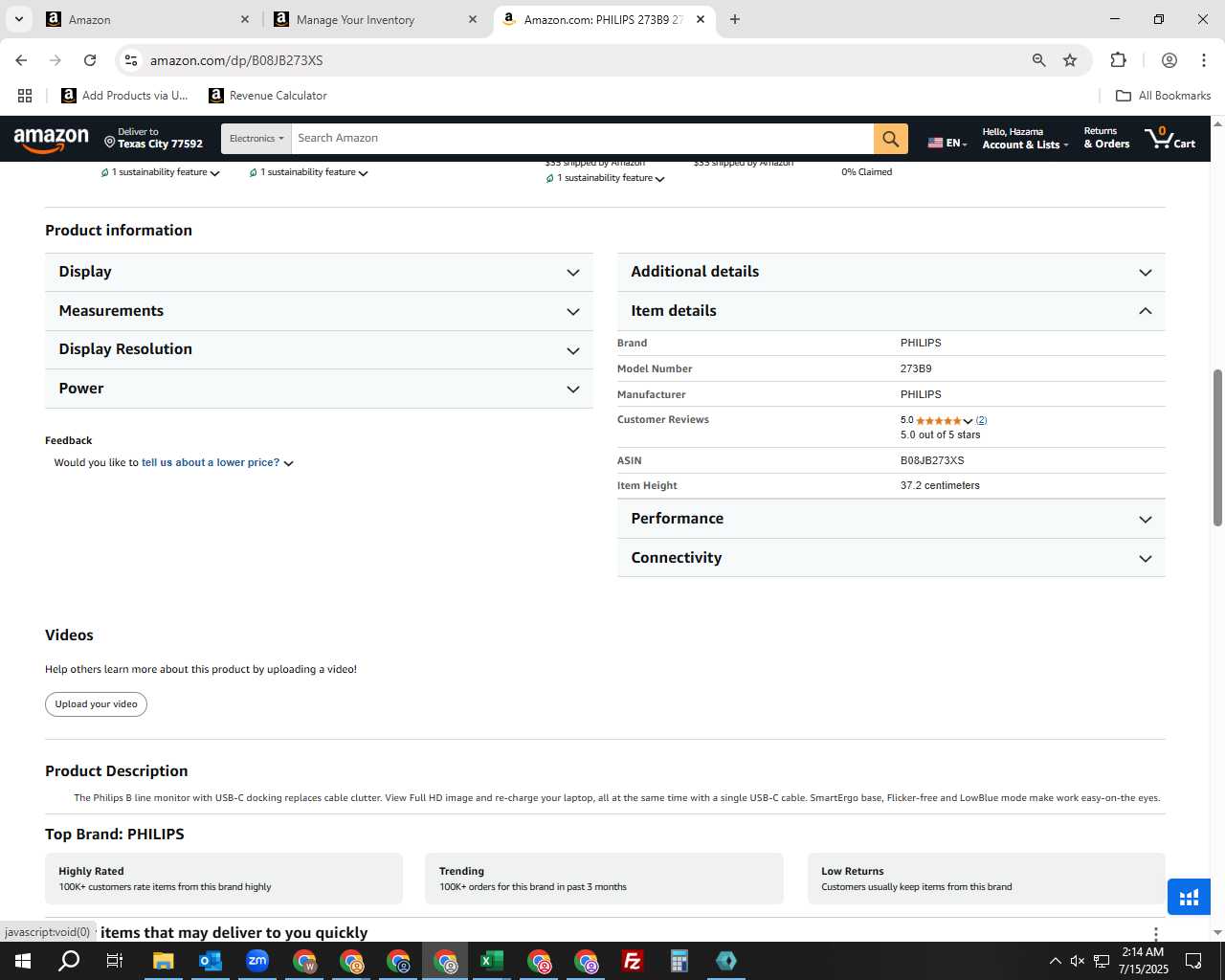Screen dimensions: 1225x980
Task: Click the Deliver to Texas City location
Action: point(154,139)
